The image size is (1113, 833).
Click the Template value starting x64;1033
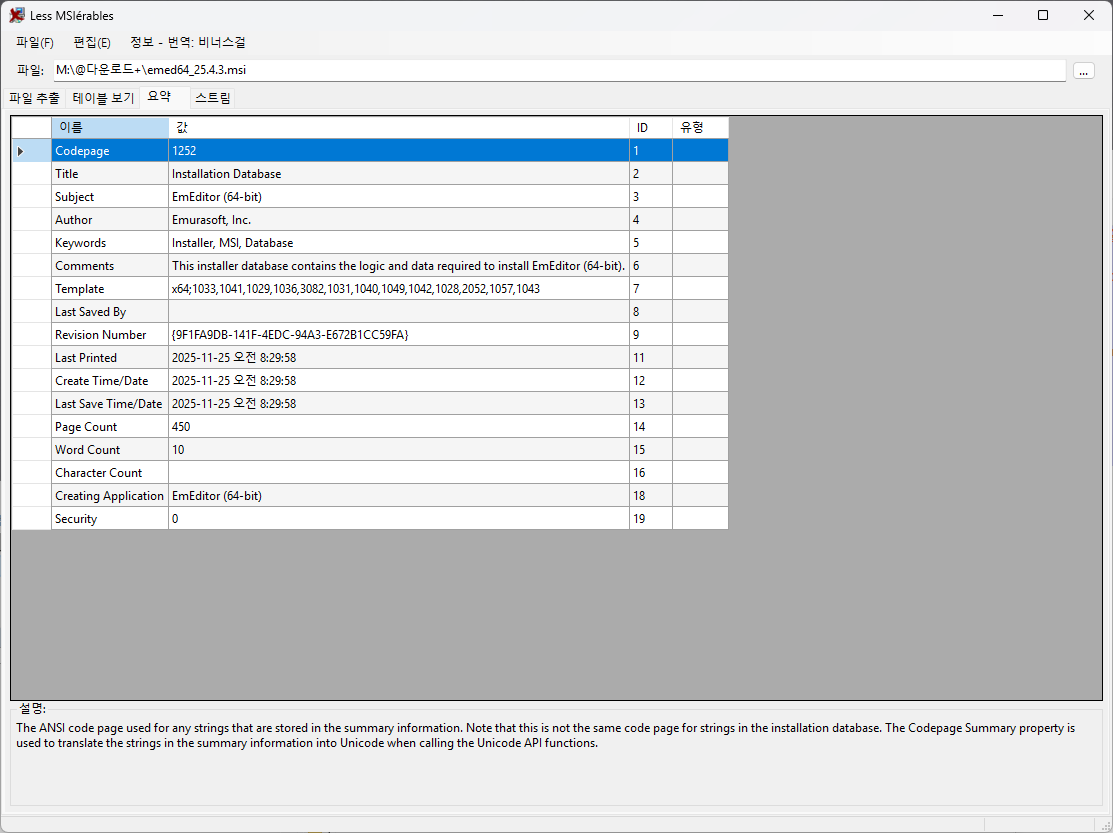click(398, 289)
